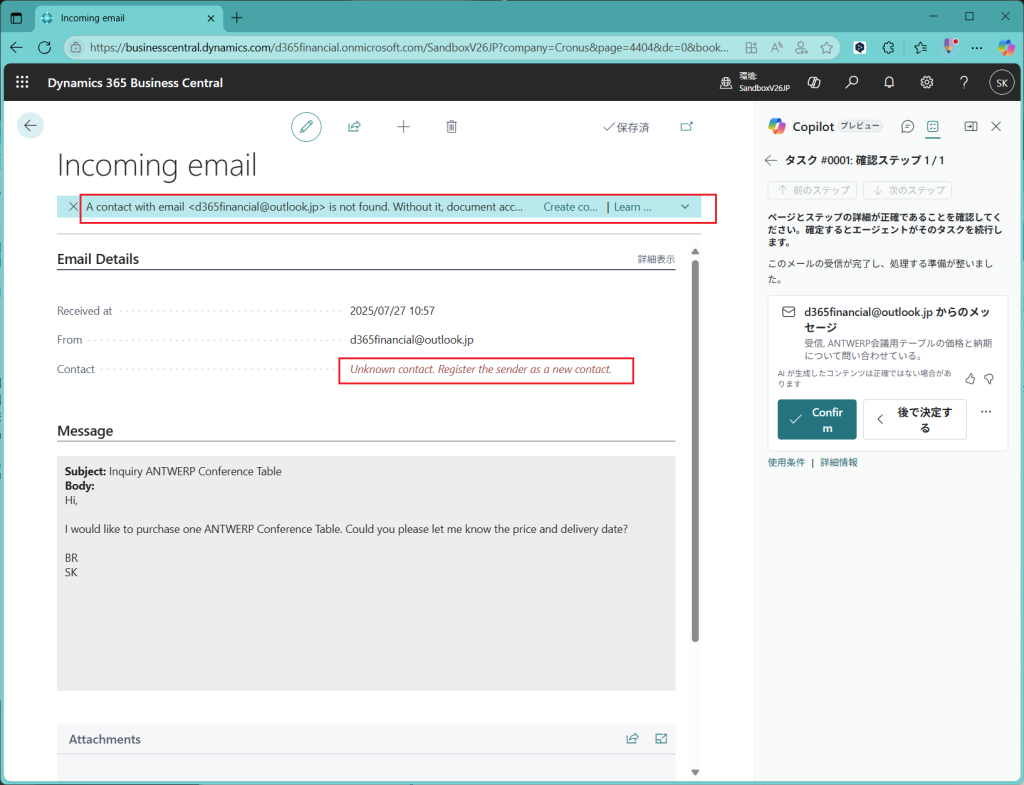Dismiss the contact not found notification

[x=73, y=206]
